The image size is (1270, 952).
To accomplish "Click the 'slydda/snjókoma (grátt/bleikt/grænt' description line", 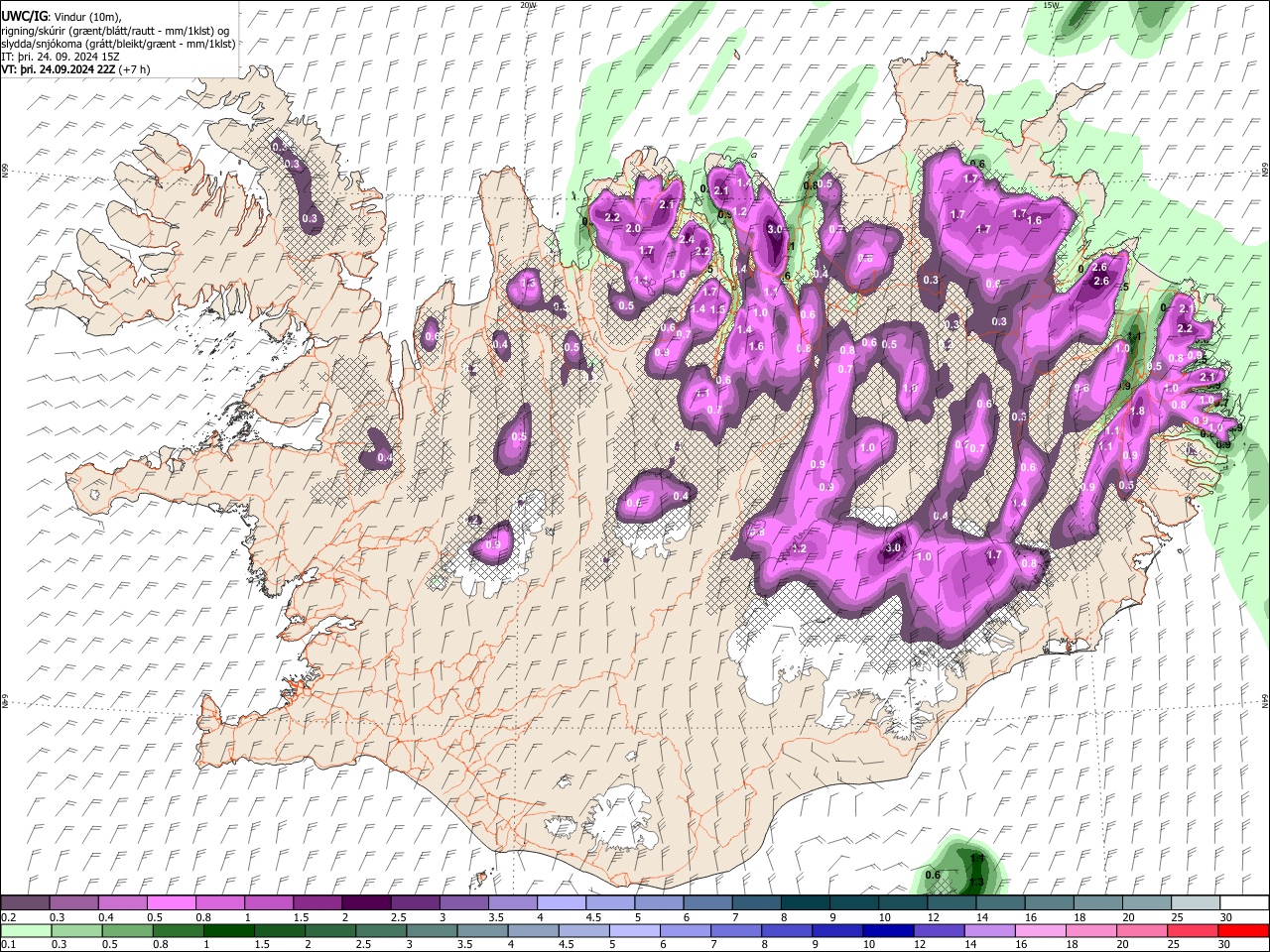I will click(x=118, y=43).
